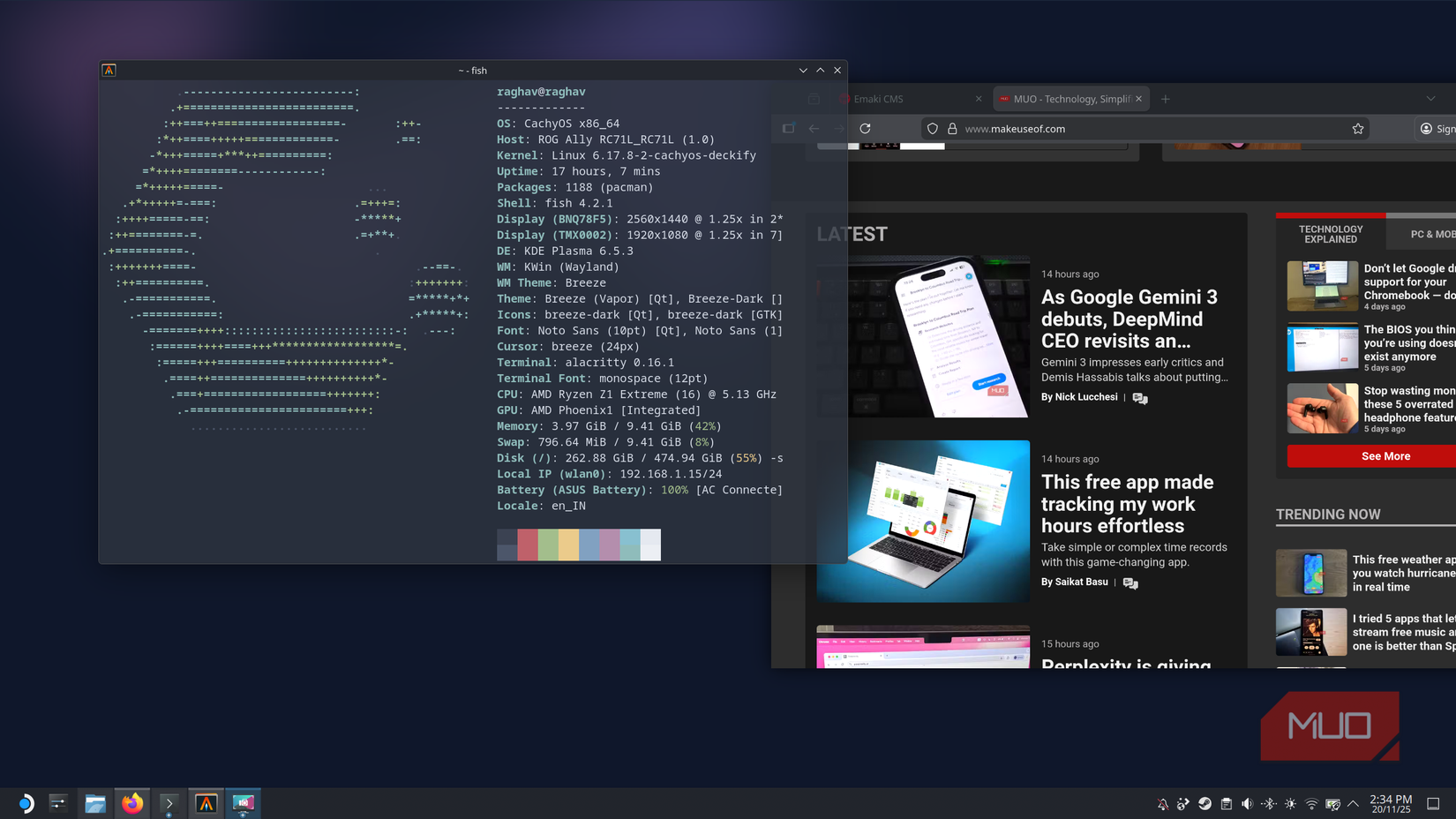Open the Firefox all-tabs dropdown
The height and width of the screenshot is (819, 1456).
1430,99
